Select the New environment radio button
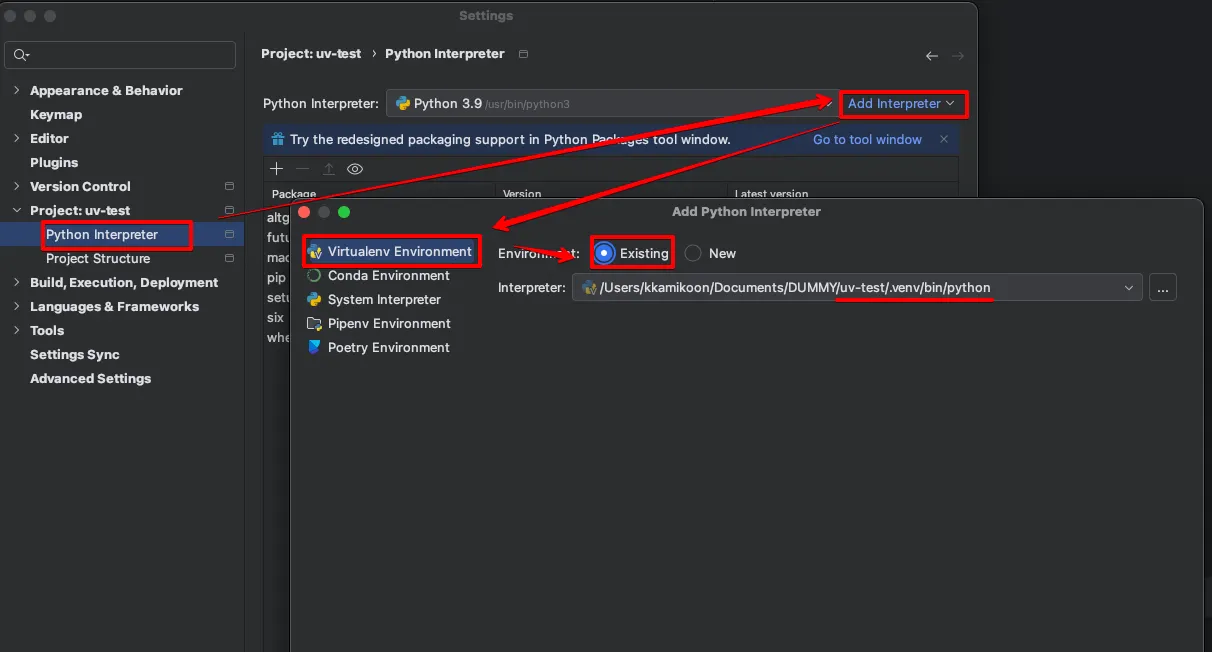 coord(693,253)
